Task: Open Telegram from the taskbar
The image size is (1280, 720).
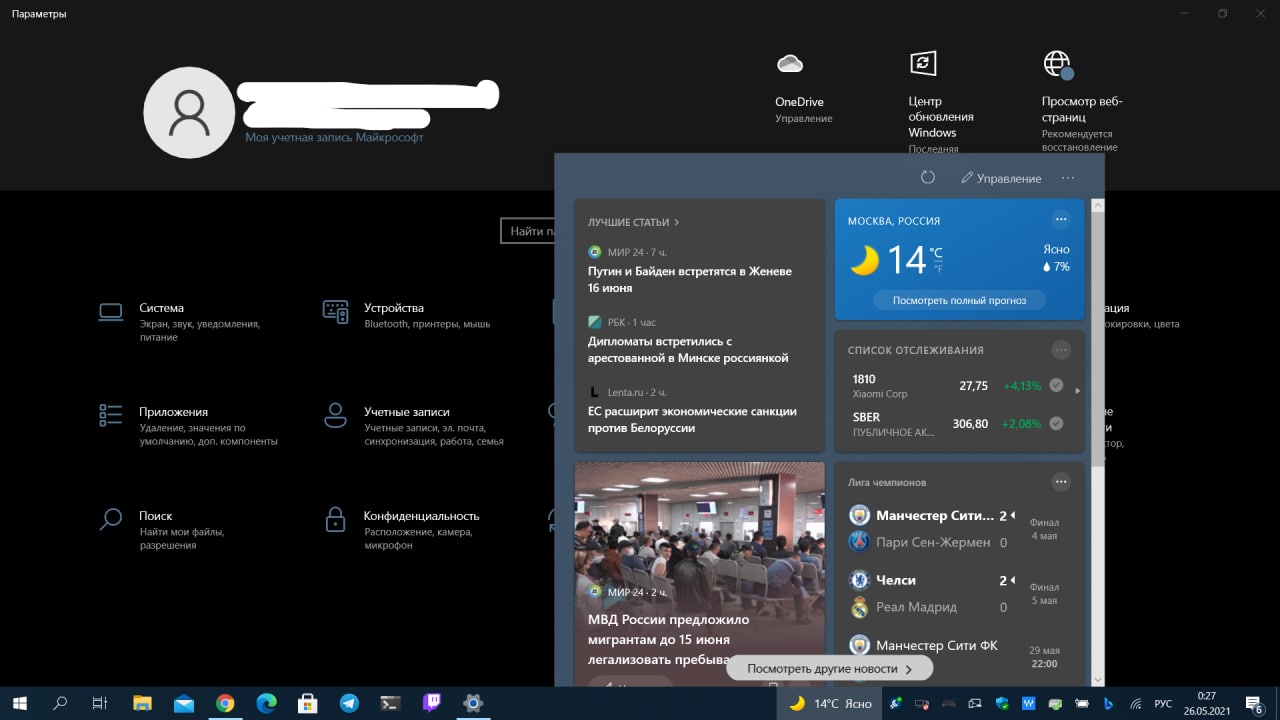Action: [x=349, y=703]
